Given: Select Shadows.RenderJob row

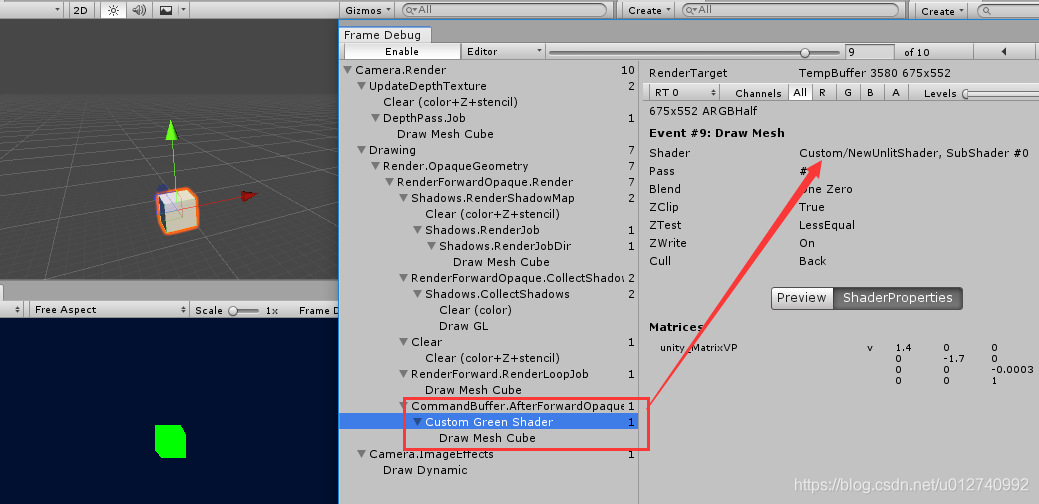Looking at the screenshot, I should click(488, 230).
